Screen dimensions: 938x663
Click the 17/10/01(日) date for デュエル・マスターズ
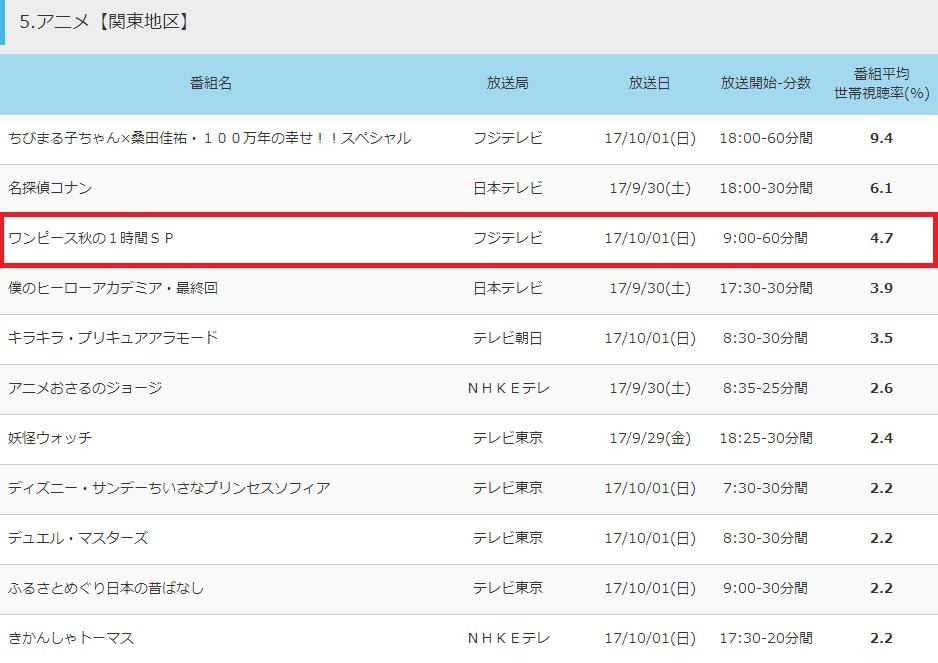click(650, 538)
